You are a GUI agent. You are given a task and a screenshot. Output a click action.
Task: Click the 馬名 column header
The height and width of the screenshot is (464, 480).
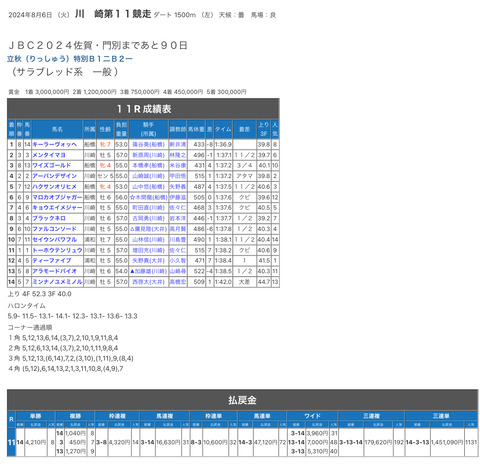(x=57, y=129)
